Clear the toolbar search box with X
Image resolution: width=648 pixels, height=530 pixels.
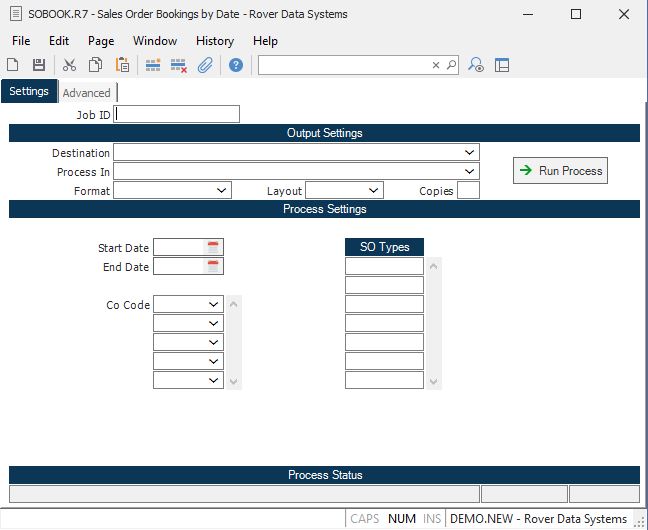436,65
